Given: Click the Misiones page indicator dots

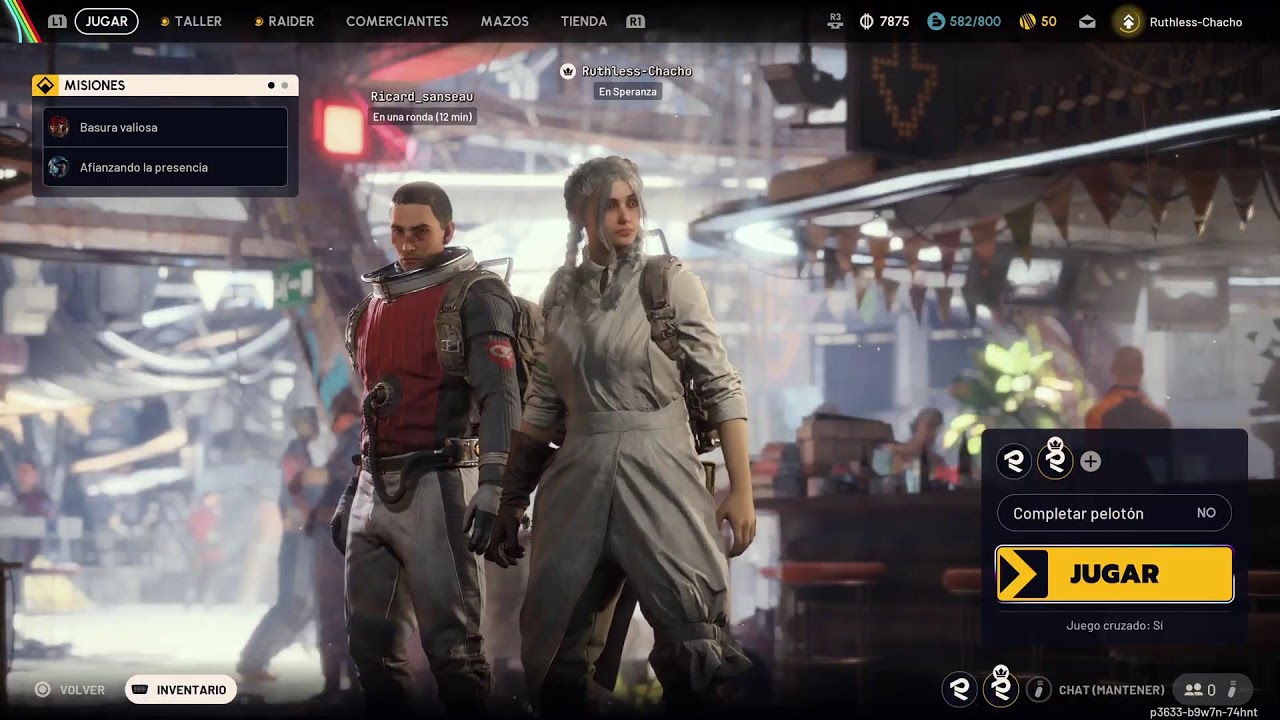Looking at the screenshot, I should [278, 85].
